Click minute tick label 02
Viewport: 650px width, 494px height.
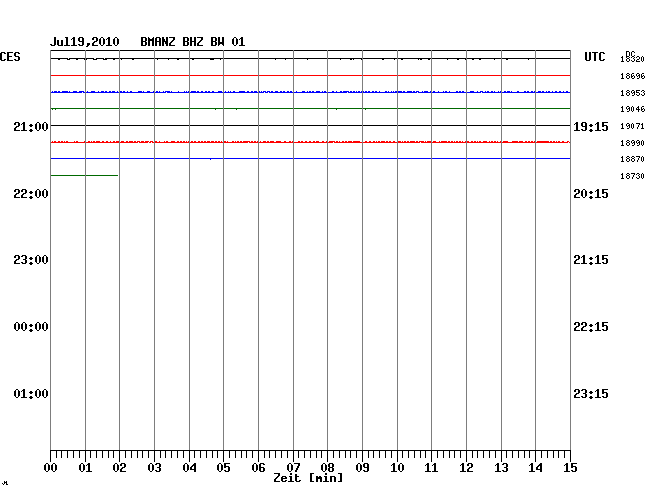pos(119,468)
